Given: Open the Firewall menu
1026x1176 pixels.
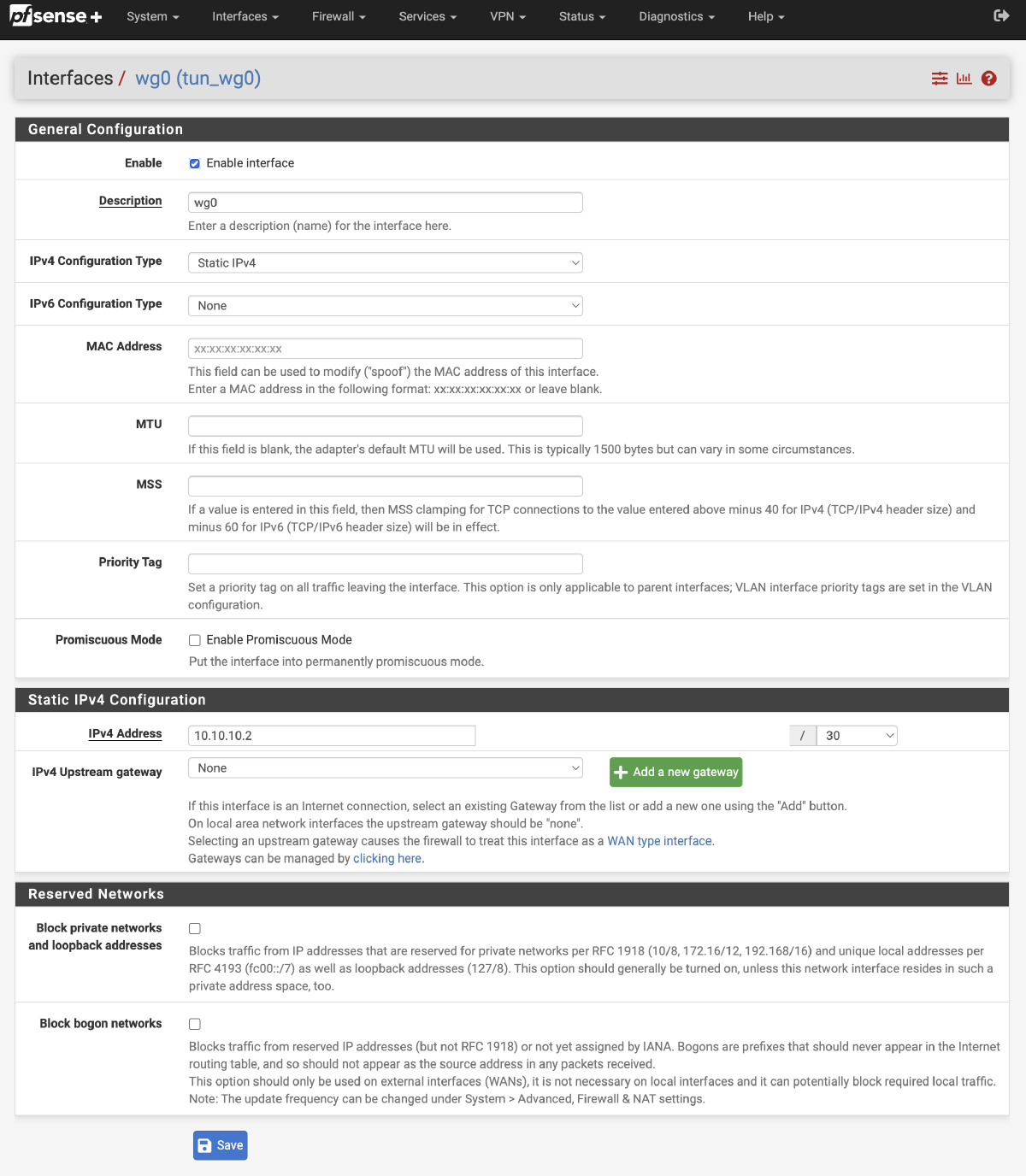Looking at the screenshot, I should (338, 16).
